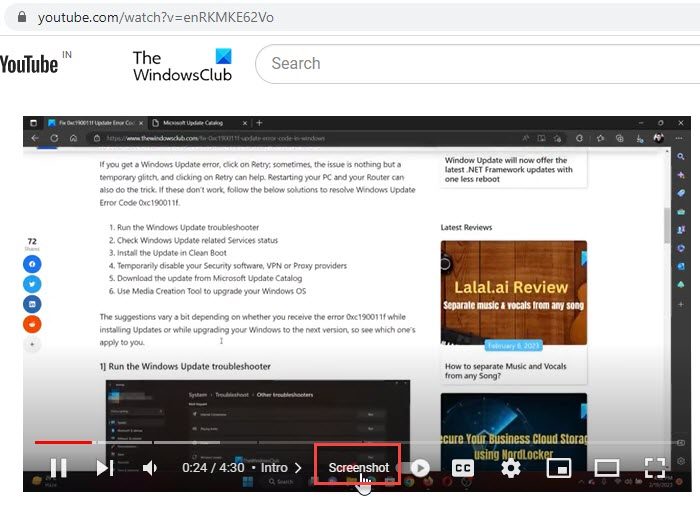Click Edge back arrow in the video
Screen dimensions: 700x507
(x=35, y=138)
